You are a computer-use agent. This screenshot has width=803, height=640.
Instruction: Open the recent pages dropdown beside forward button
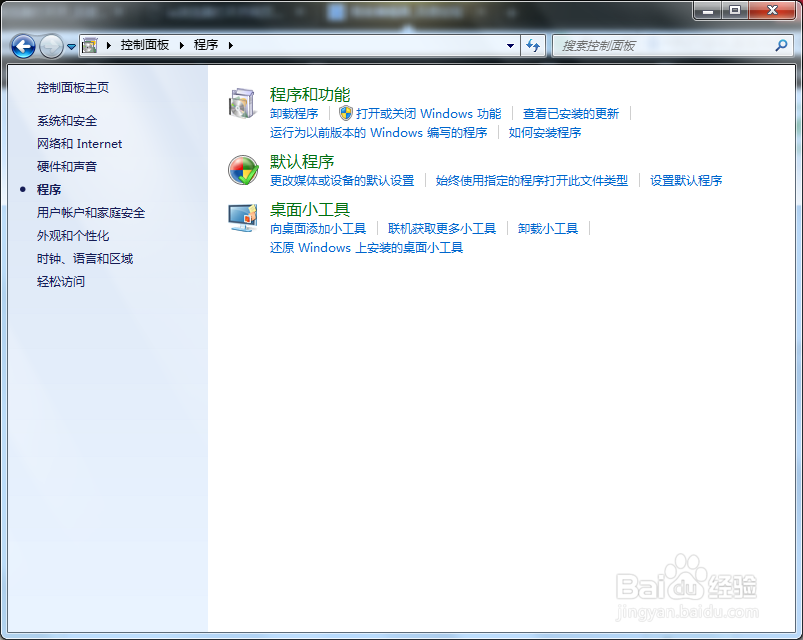(70, 45)
